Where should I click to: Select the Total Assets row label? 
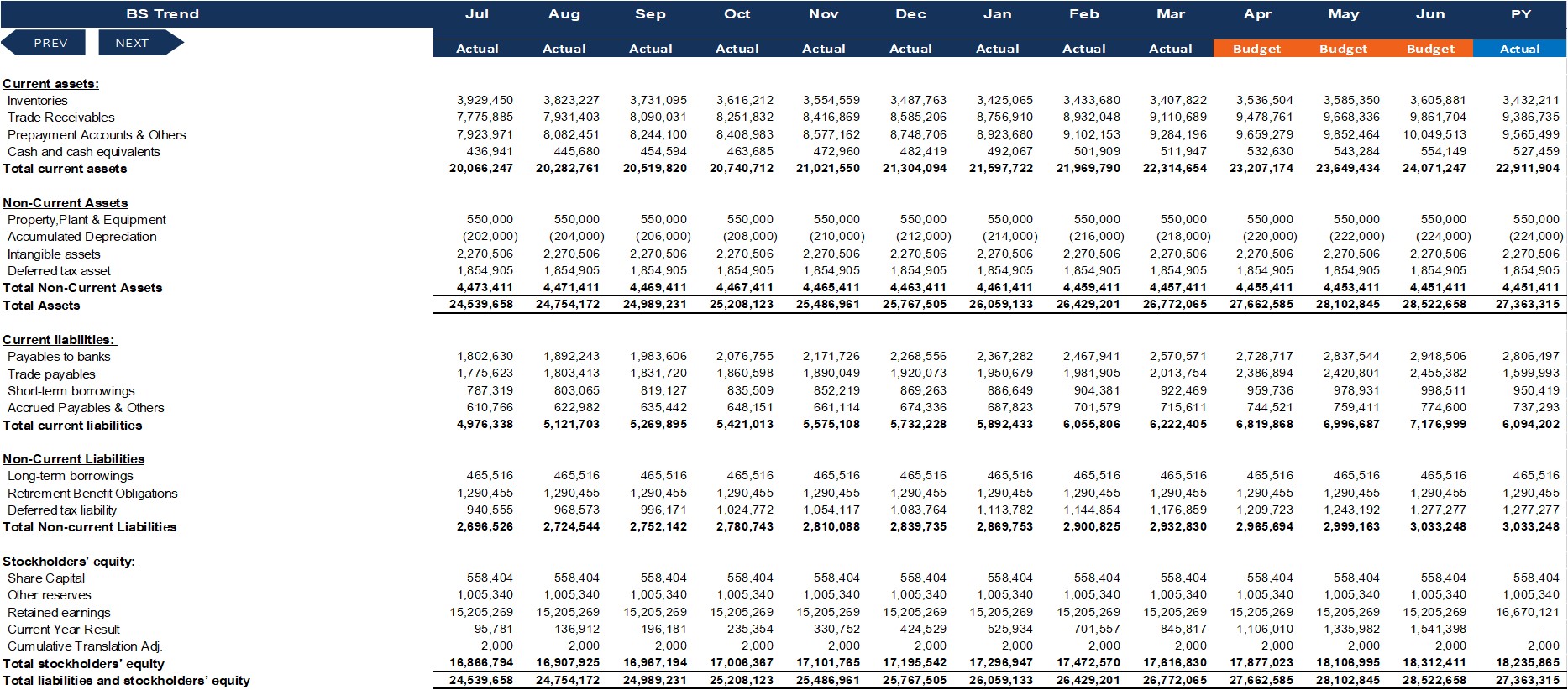tap(41, 306)
